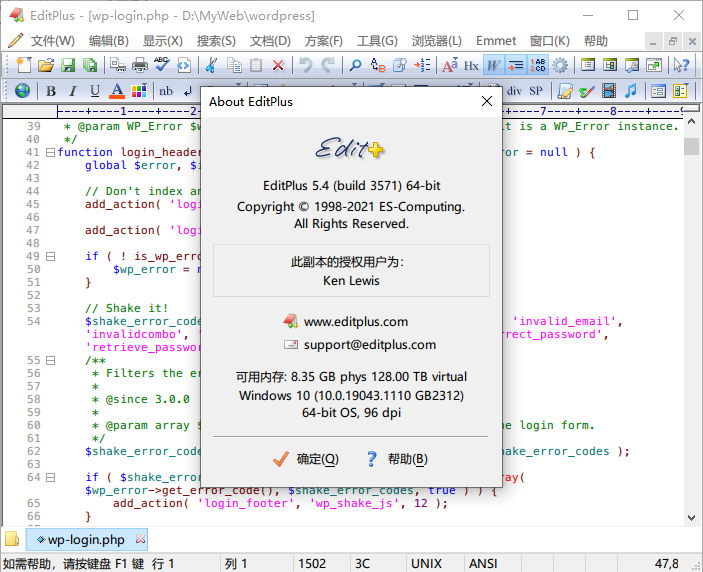Viewport: 703px width, 572px height.
Task: Open Find with the magnifier icon
Action: [356, 65]
